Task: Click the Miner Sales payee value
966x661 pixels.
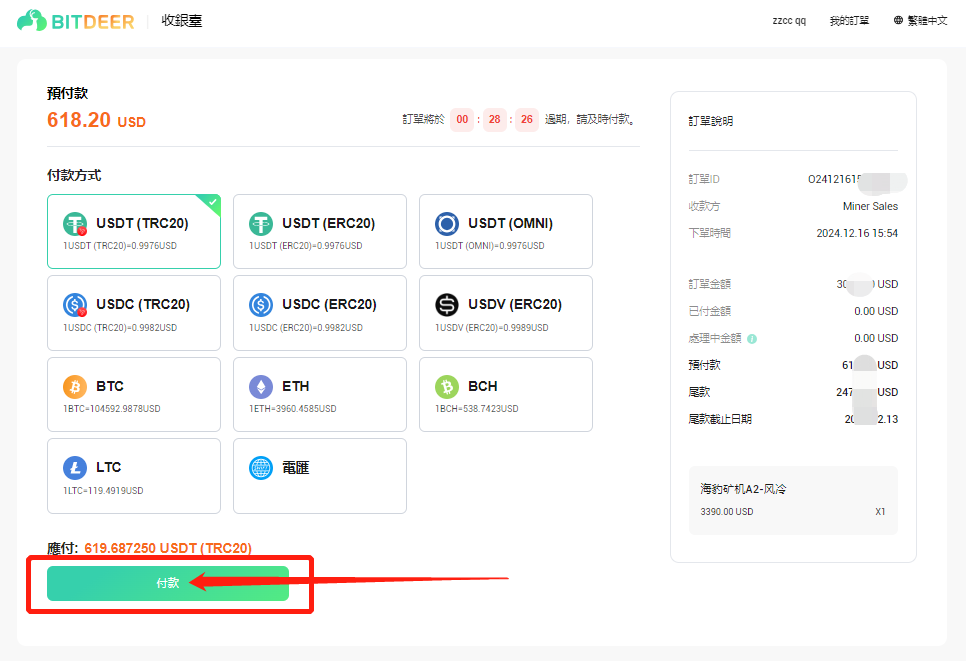Action: point(870,206)
